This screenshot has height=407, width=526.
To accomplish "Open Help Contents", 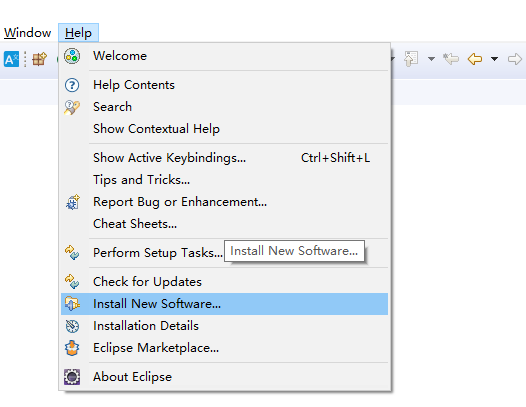I will [x=224, y=85].
